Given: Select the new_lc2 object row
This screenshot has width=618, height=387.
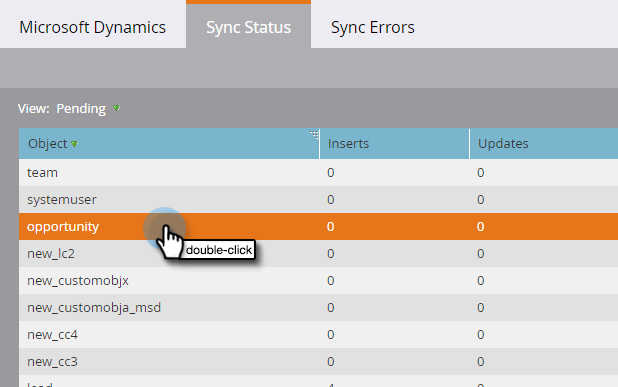Looking at the screenshot, I should [318, 254].
